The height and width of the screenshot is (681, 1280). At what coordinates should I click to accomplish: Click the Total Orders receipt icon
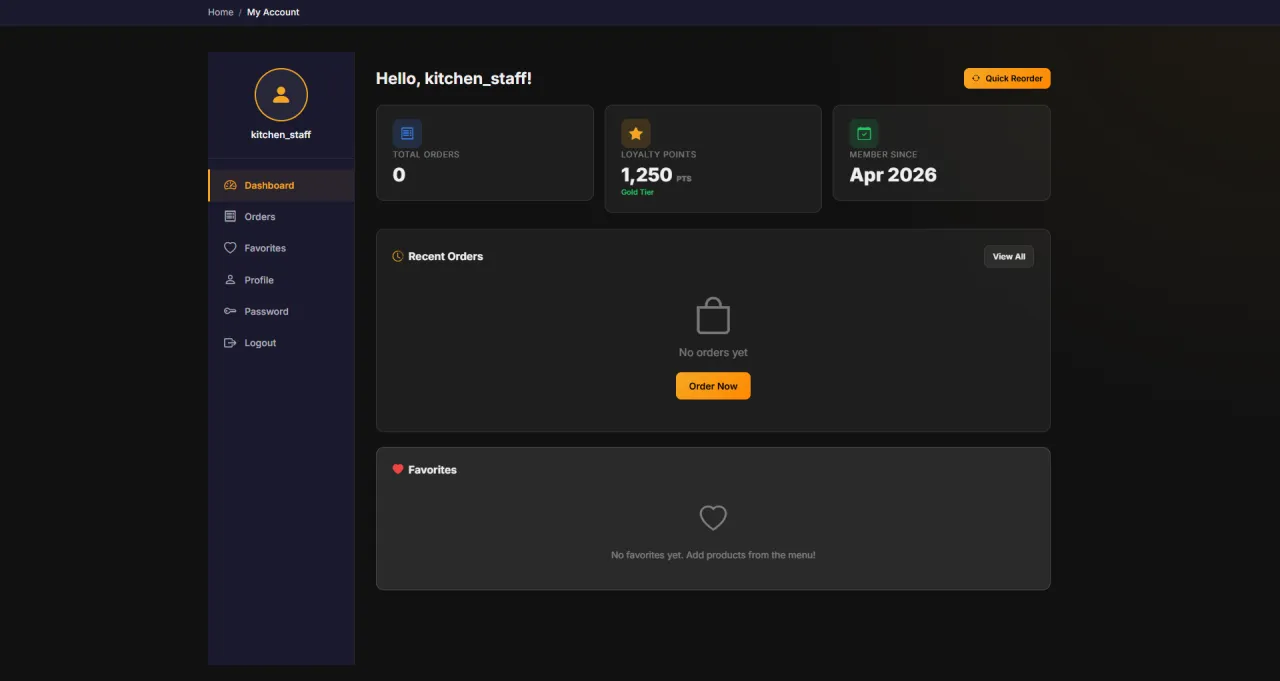(407, 133)
